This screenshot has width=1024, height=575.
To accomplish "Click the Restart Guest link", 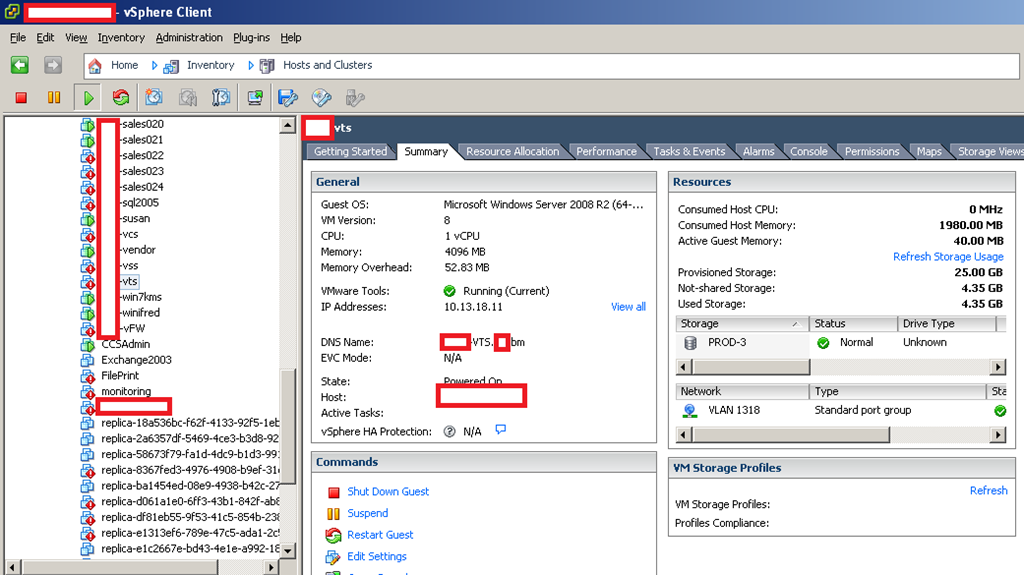I will pos(380,535).
